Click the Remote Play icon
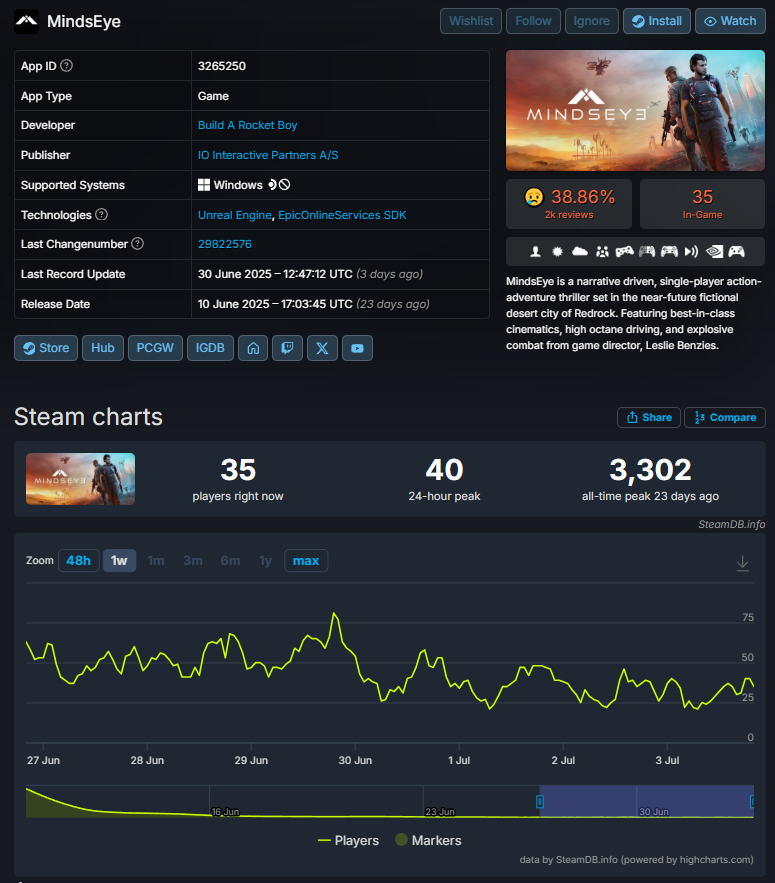The height and width of the screenshot is (883, 775). tap(691, 252)
